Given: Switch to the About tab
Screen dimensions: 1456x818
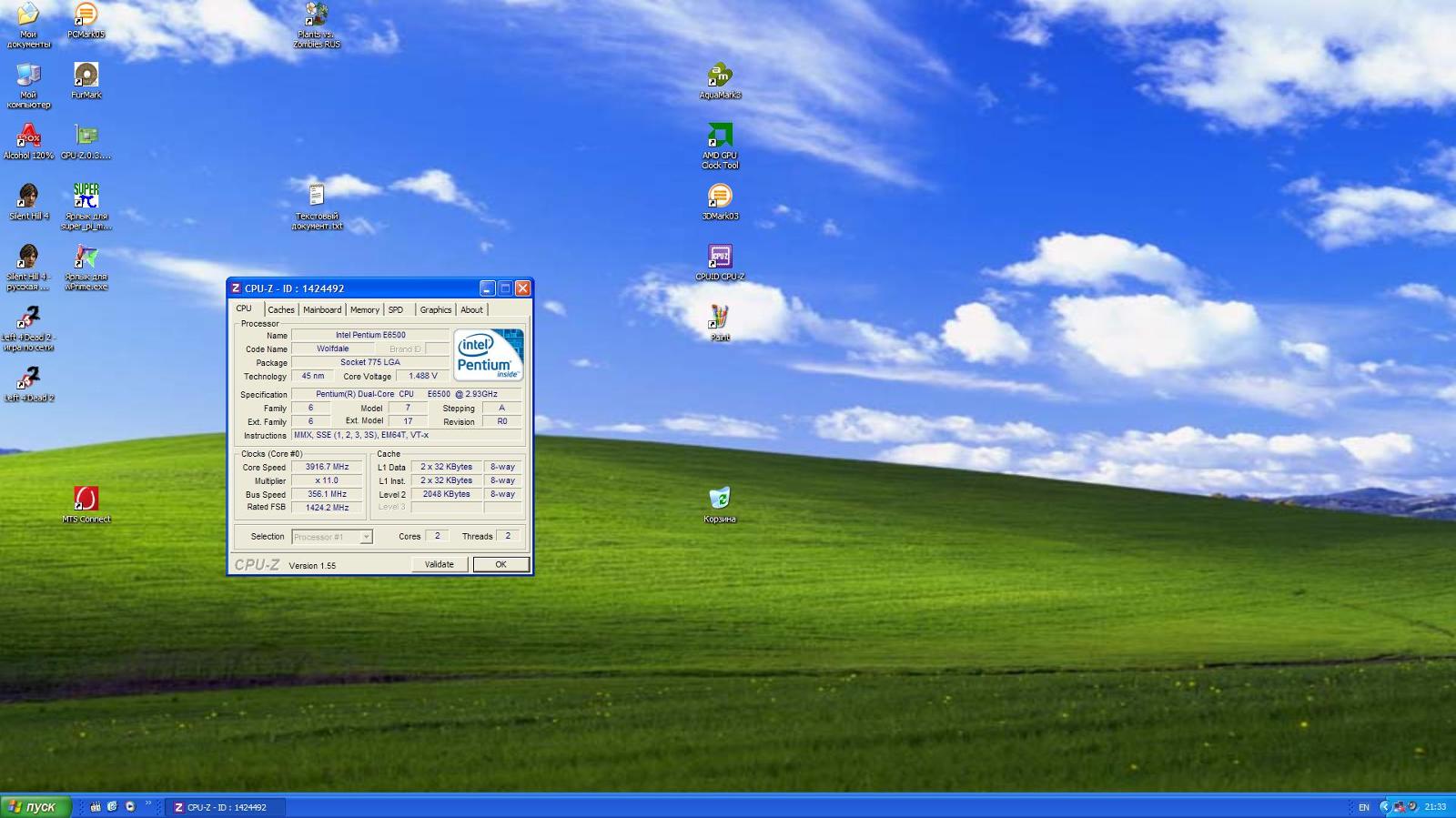Looking at the screenshot, I should [471, 309].
